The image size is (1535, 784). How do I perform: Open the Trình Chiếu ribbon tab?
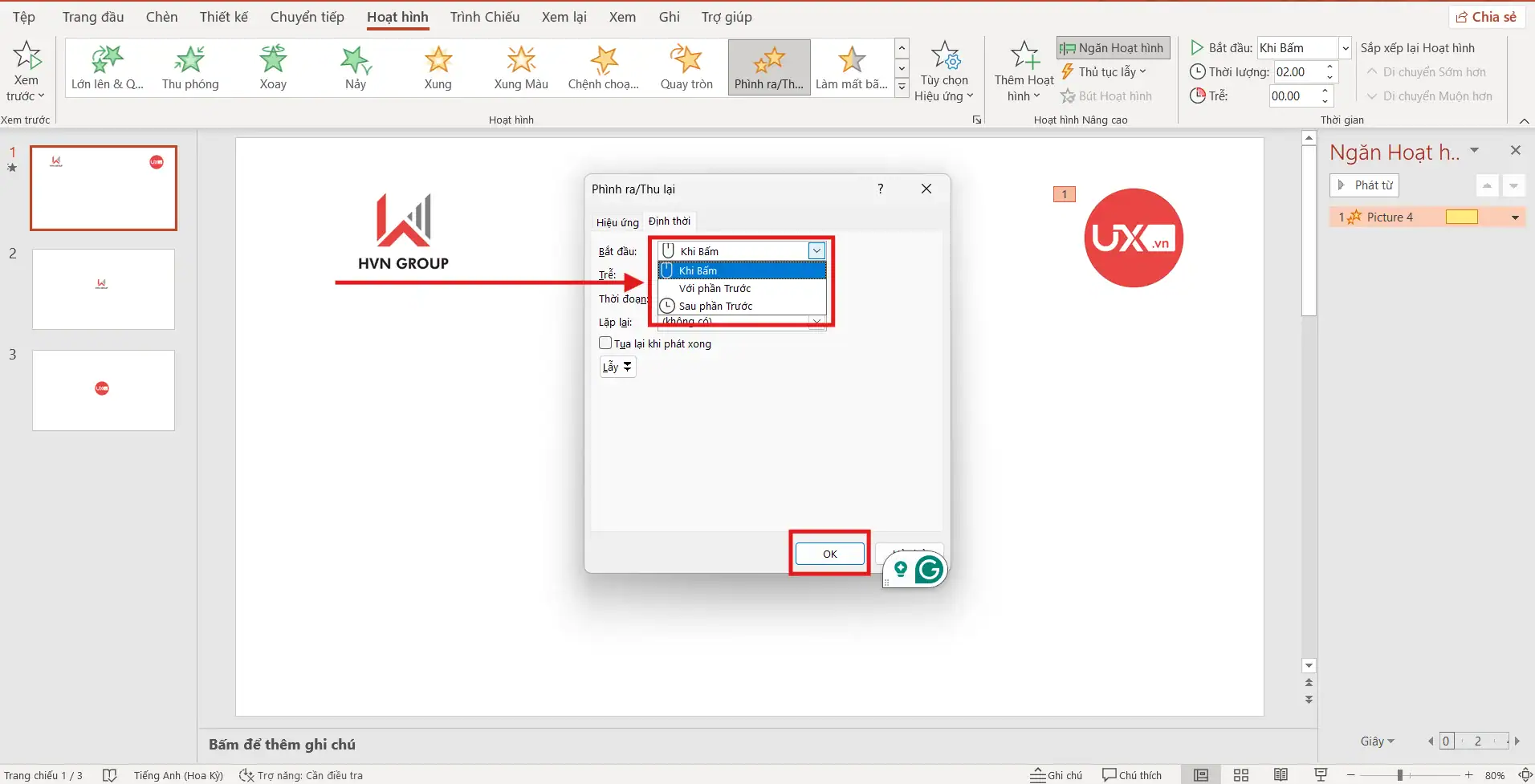coord(485,17)
